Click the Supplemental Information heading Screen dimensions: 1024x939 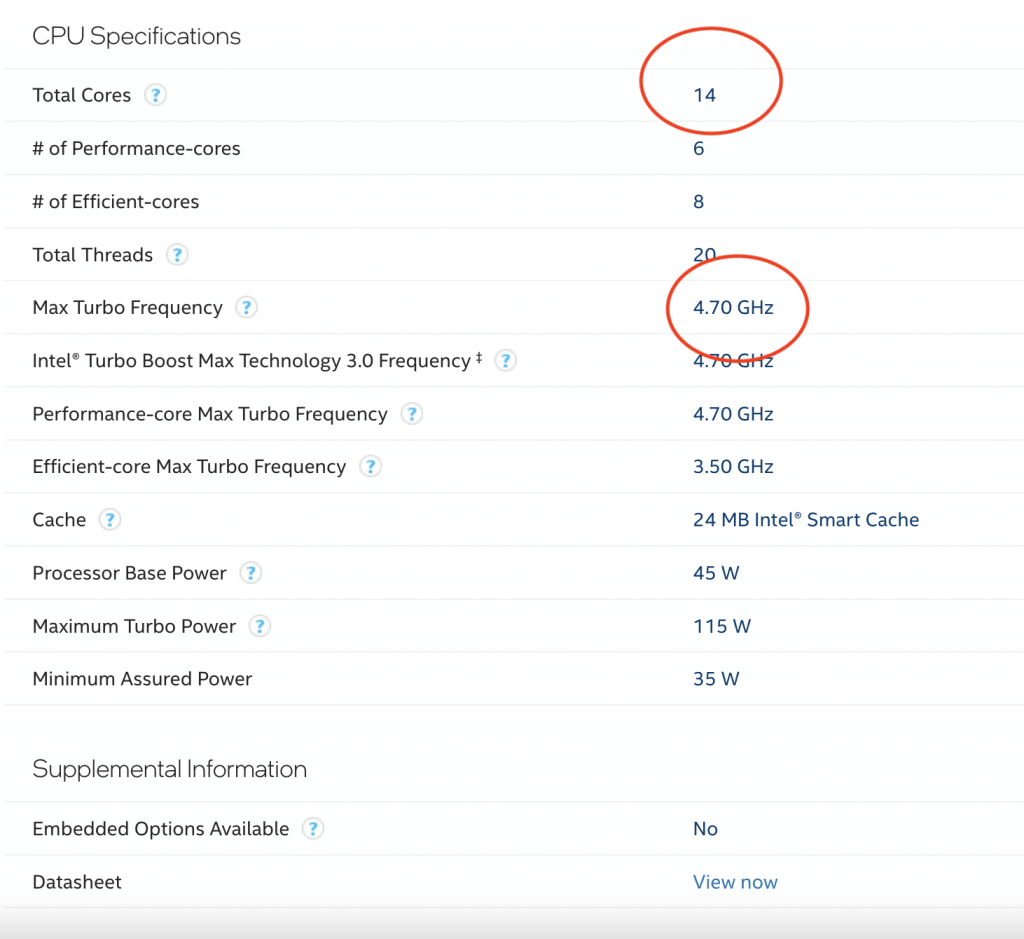click(169, 769)
